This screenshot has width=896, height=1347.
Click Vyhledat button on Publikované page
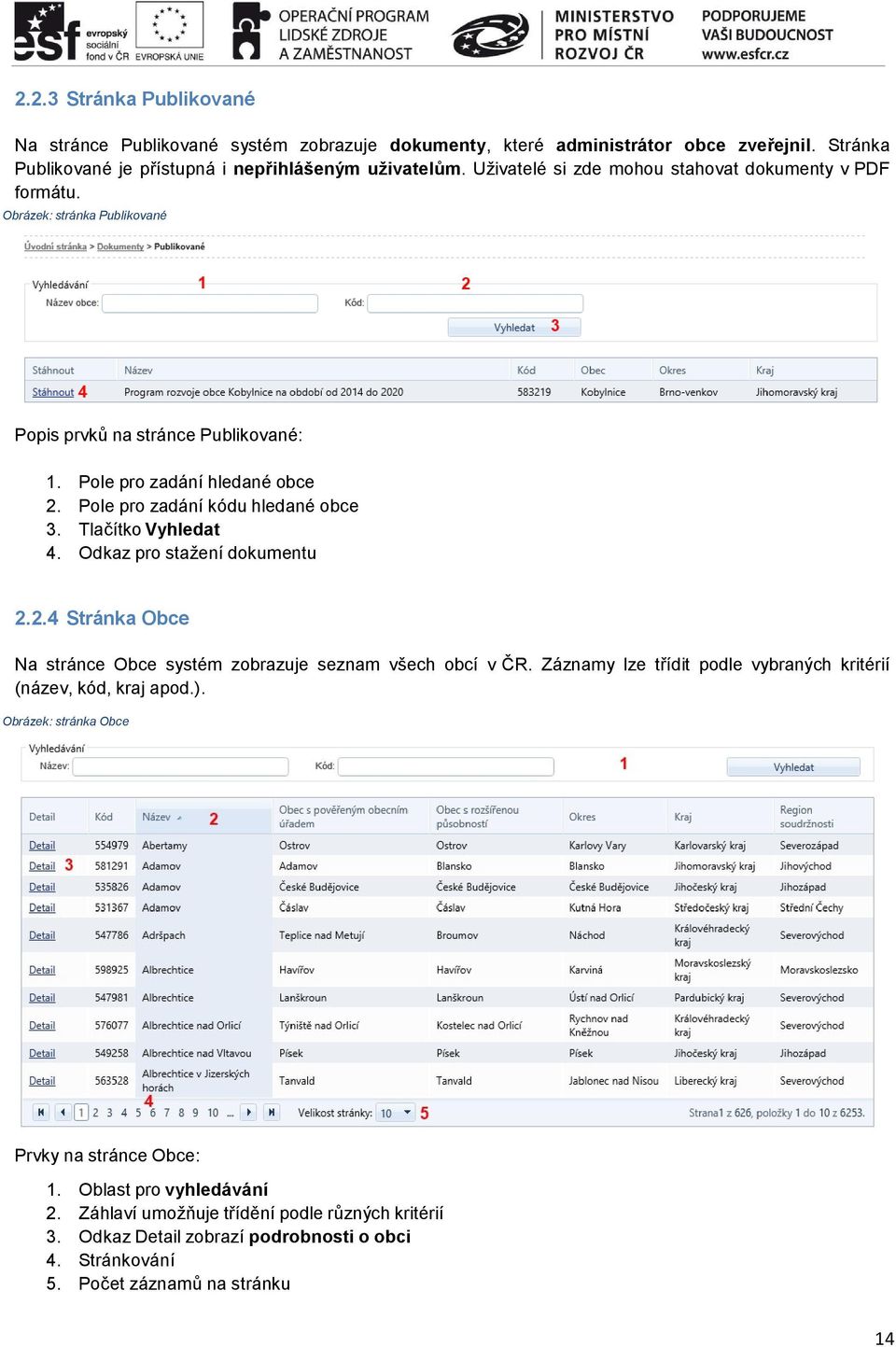click(514, 328)
